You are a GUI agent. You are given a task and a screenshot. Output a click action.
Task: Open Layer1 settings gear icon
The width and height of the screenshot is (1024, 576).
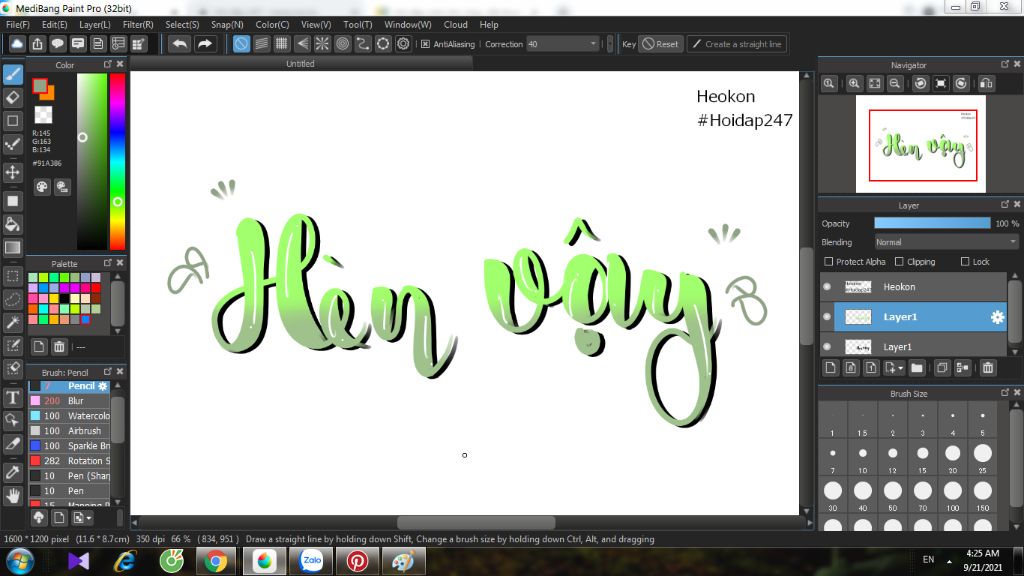click(997, 317)
